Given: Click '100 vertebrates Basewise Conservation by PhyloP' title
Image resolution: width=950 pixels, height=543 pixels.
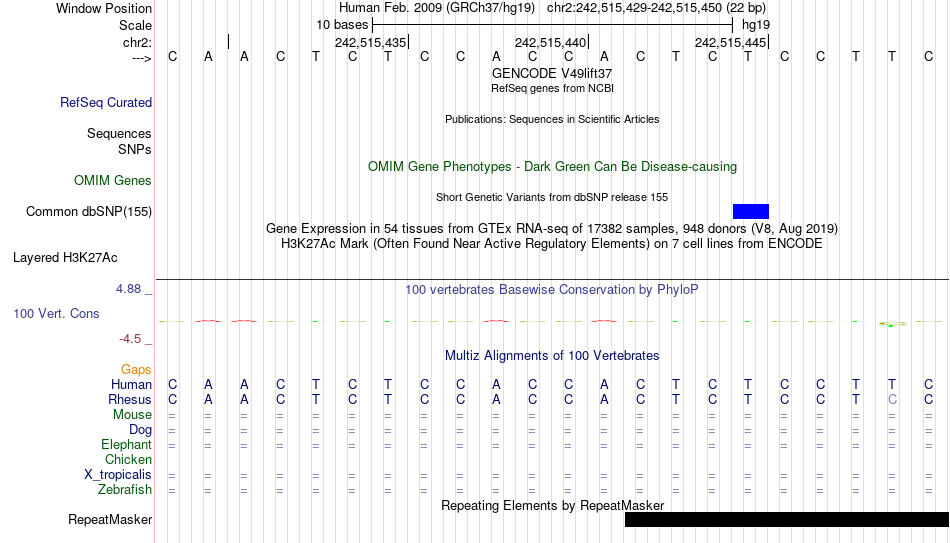Looking at the screenshot, I should pos(552,290).
